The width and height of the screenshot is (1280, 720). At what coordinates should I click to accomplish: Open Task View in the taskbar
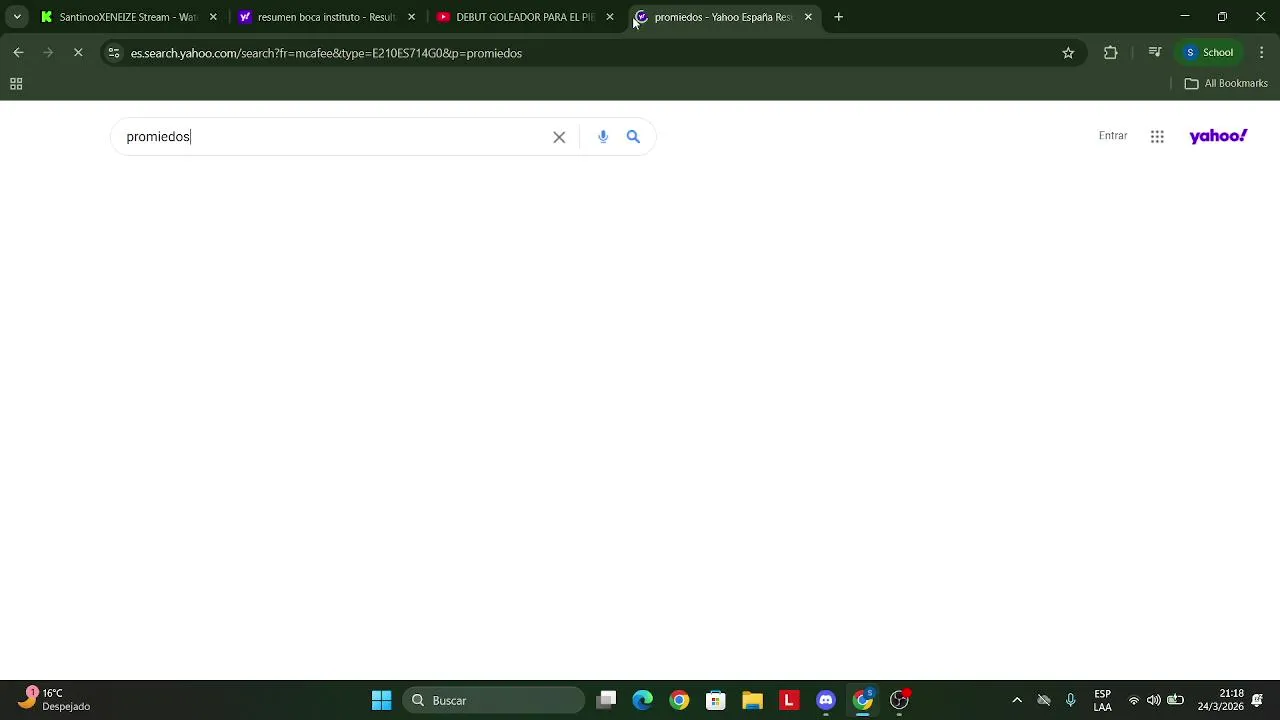pos(606,700)
